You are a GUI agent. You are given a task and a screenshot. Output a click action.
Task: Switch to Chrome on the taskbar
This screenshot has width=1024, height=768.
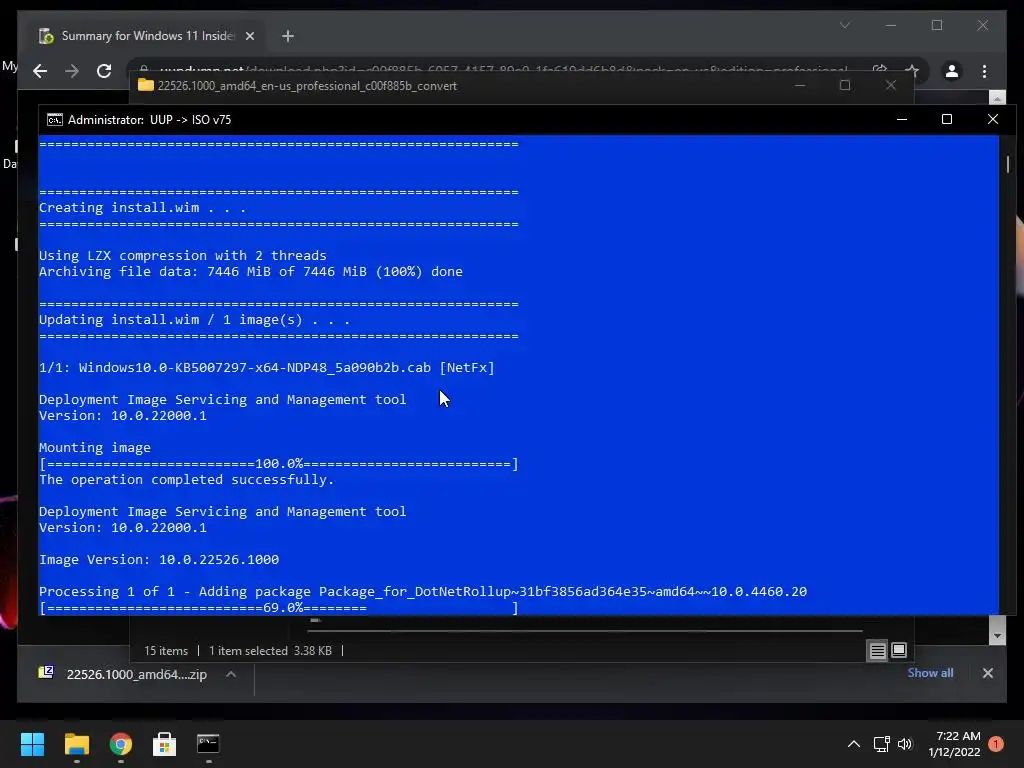(121, 744)
